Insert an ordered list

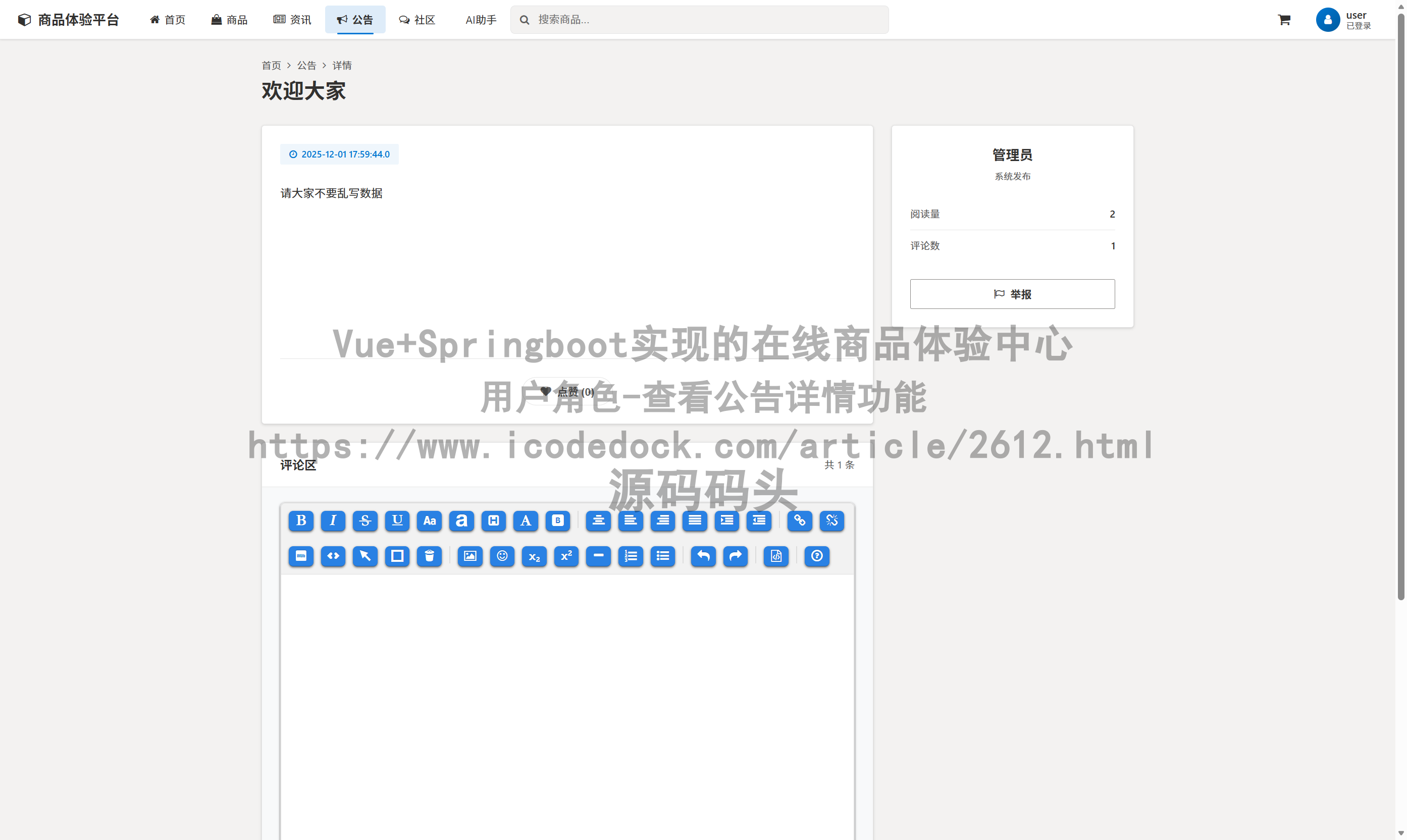[631, 556]
